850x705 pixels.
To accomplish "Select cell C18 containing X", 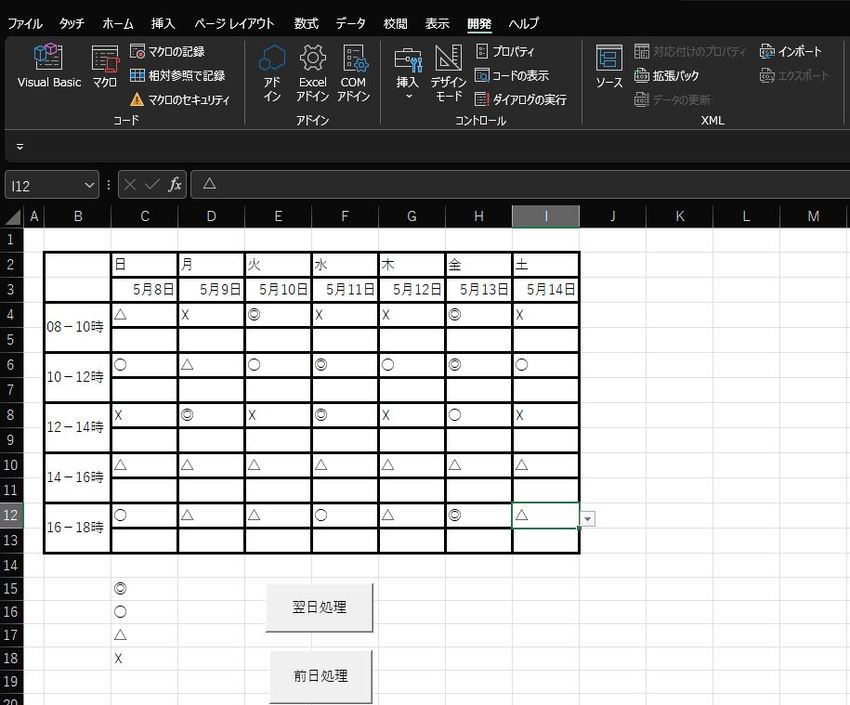I will coord(144,658).
